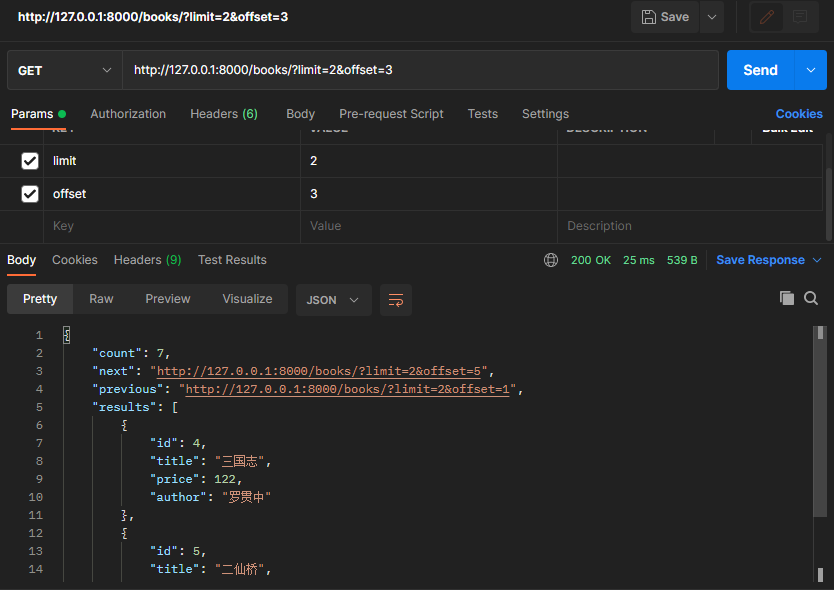834x590 pixels.
Task: Search the response with the magnifier icon
Action: [811, 298]
